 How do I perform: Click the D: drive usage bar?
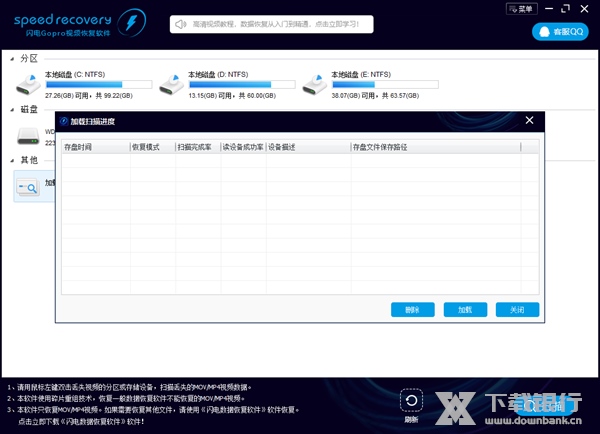click(x=242, y=85)
